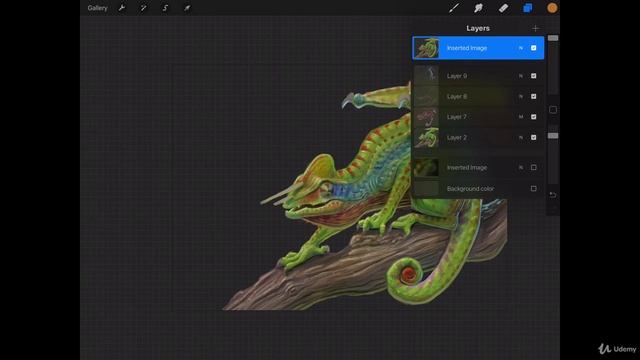Undo with the sidebar arrow icon

553,195
